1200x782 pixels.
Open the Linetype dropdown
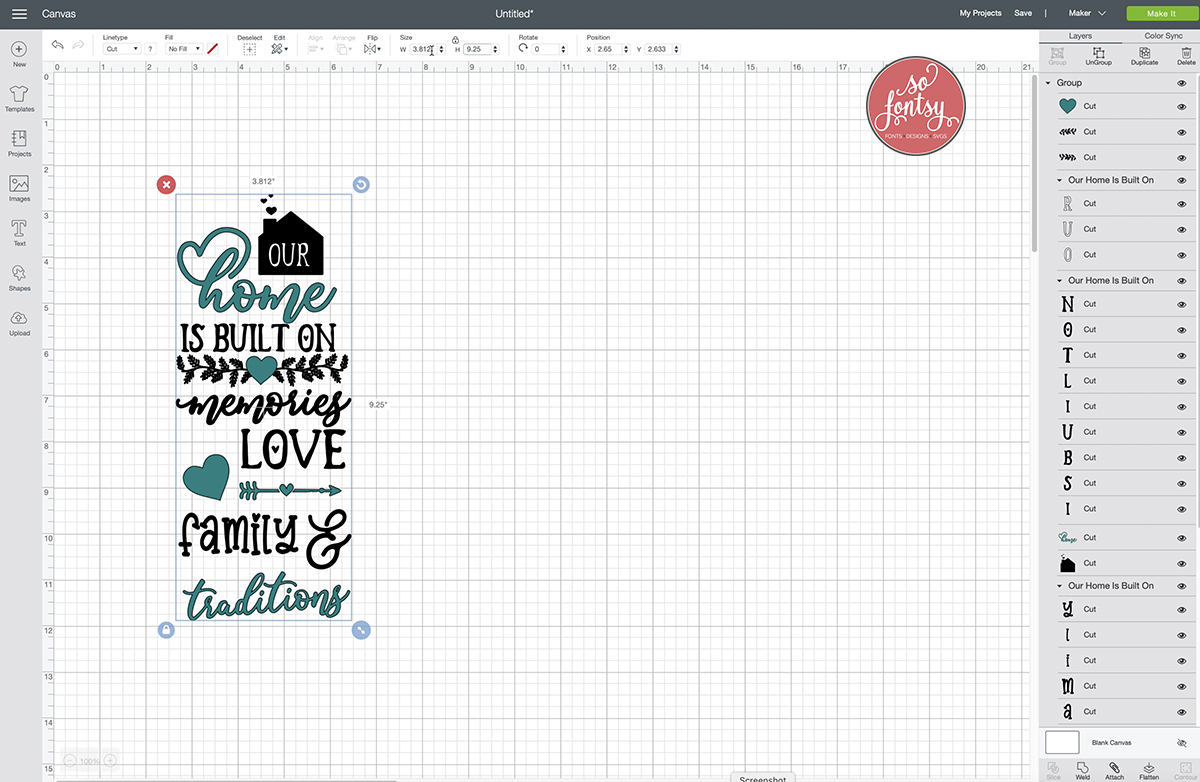coord(120,48)
